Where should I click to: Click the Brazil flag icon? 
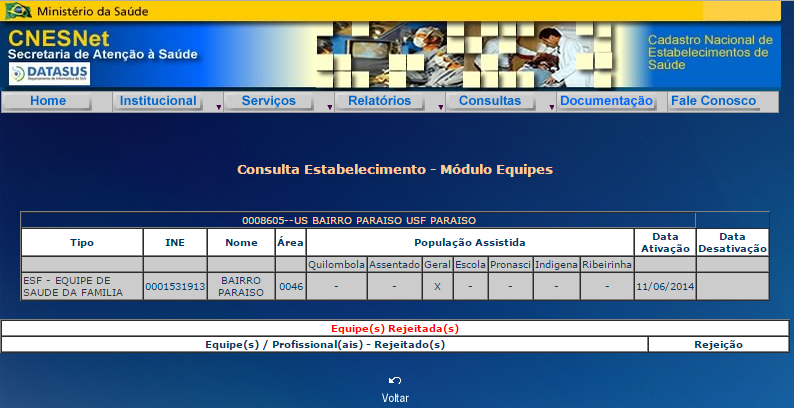(18, 11)
